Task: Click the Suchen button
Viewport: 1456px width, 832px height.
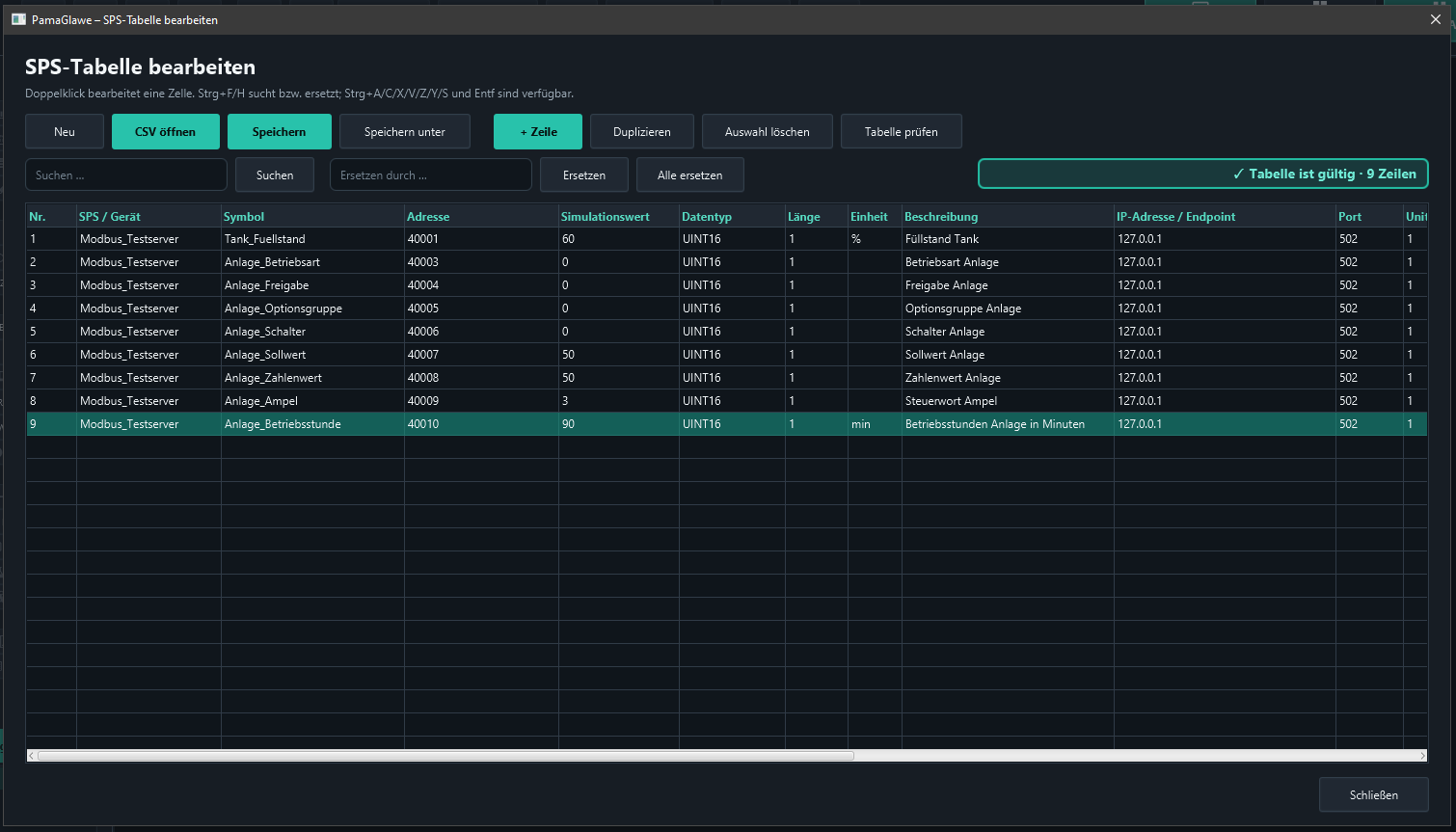Action: (275, 174)
